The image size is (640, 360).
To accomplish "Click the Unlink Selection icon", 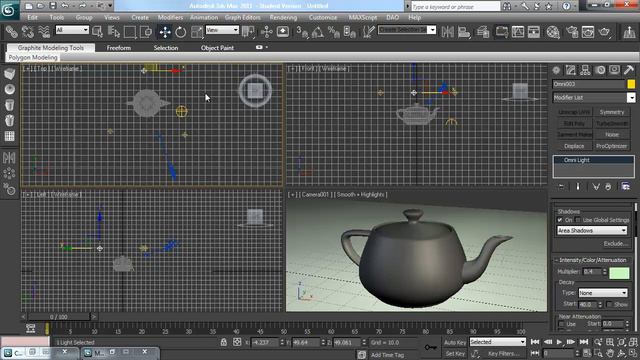I will click(x=28, y=32).
